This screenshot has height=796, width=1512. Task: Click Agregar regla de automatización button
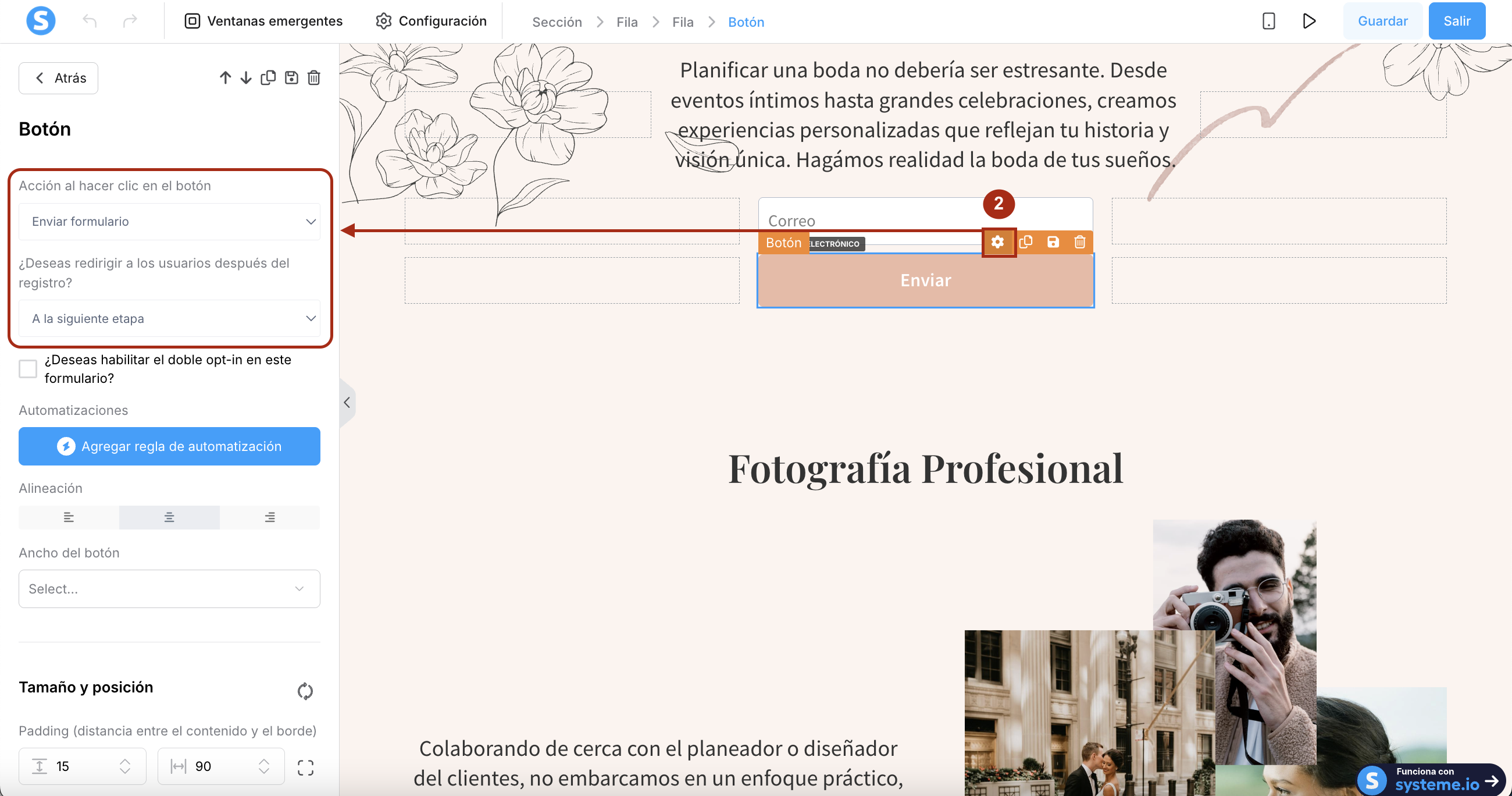pyautogui.click(x=169, y=446)
